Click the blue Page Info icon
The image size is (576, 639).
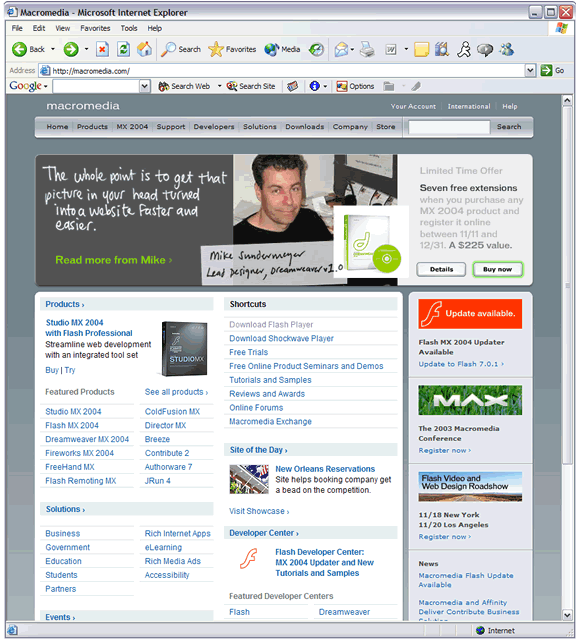[x=314, y=86]
